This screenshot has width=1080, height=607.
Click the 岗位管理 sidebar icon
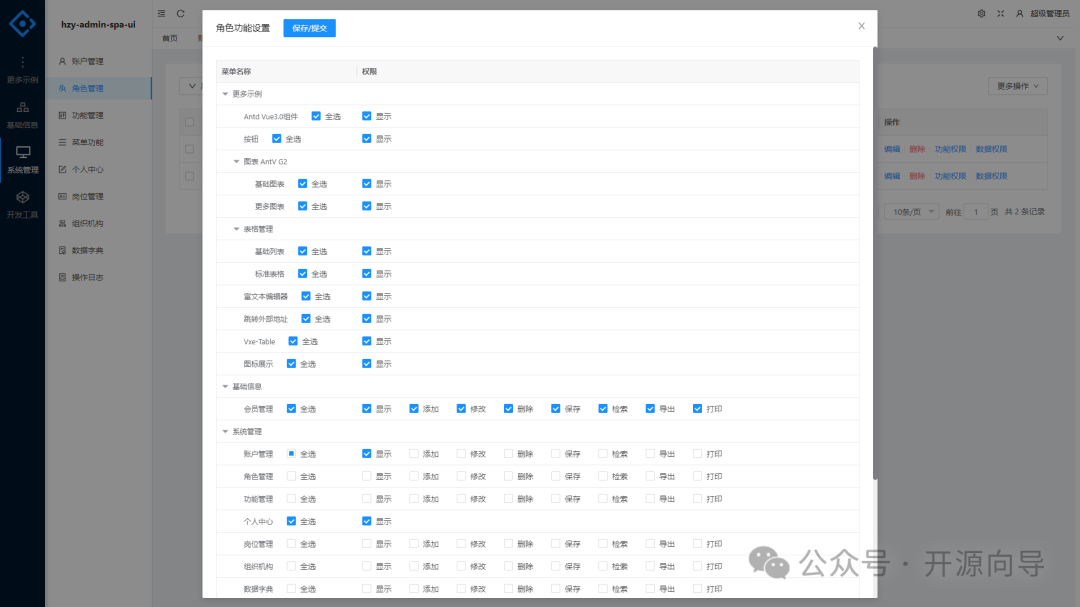[x=63, y=196]
